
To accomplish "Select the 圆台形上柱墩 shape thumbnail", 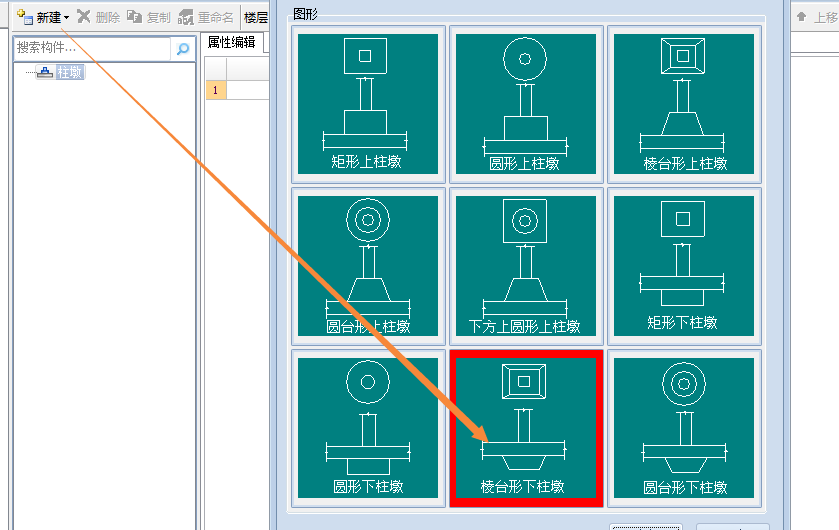I will (x=368, y=266).
